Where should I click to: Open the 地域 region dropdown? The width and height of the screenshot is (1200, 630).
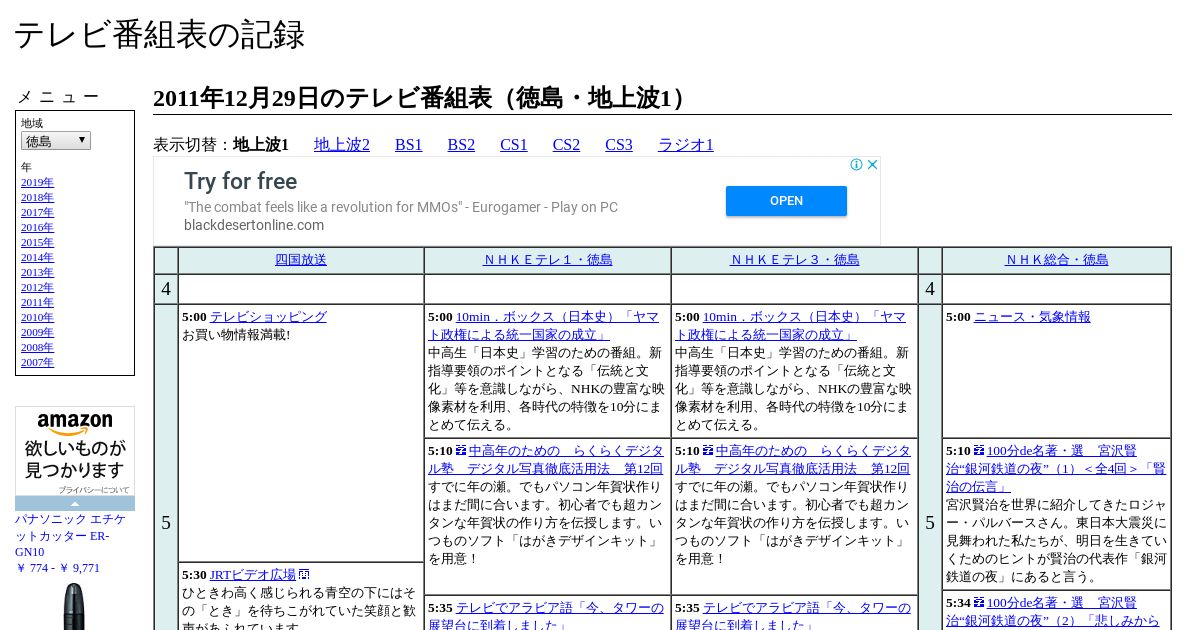coord(56,141)
